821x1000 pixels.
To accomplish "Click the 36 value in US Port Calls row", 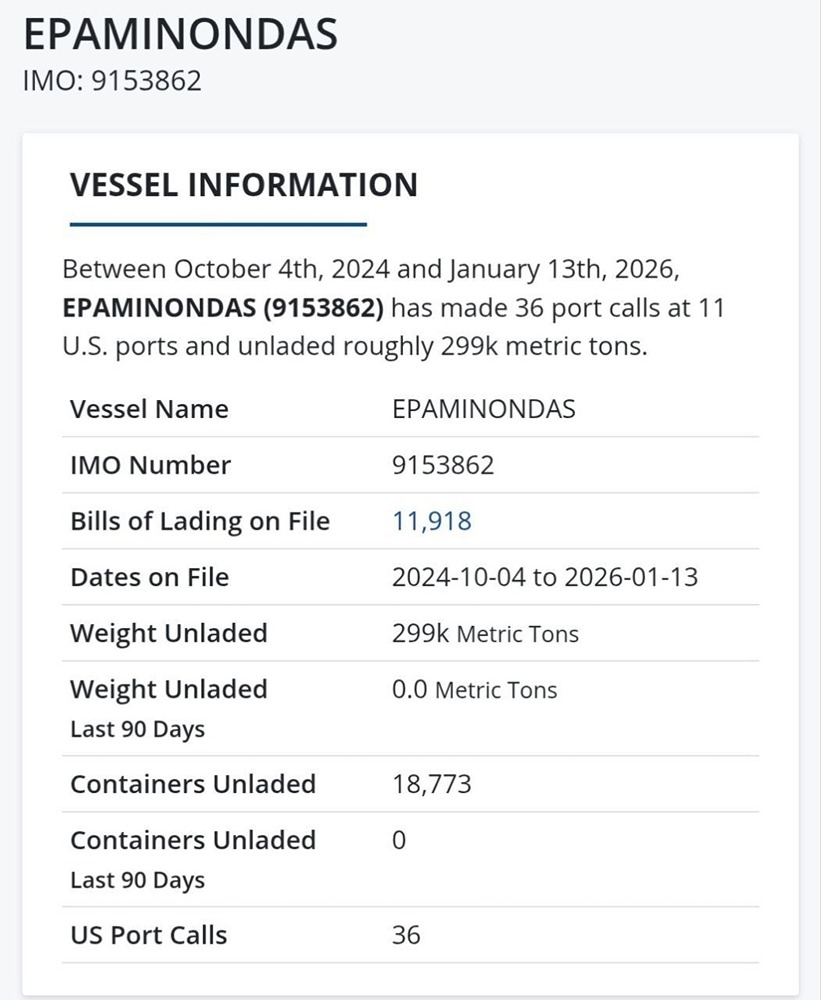I will 406,935.
